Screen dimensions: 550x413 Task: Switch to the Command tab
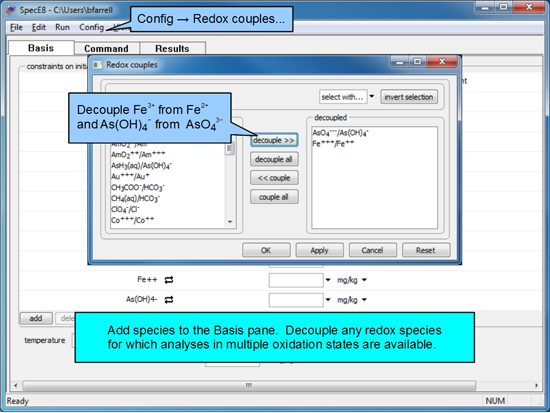click(106, 48)
